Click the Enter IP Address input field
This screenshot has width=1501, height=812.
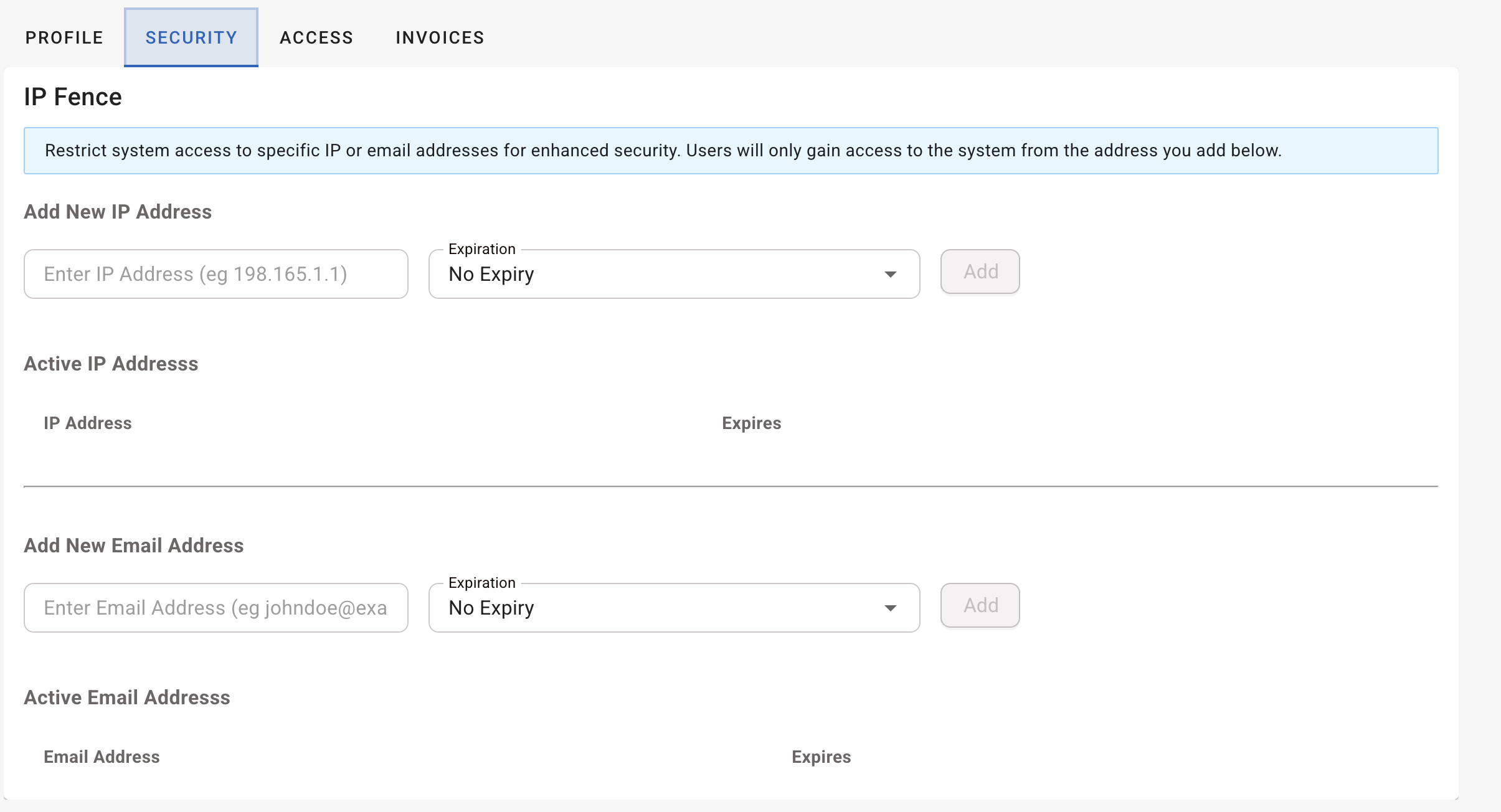point(215,274)
